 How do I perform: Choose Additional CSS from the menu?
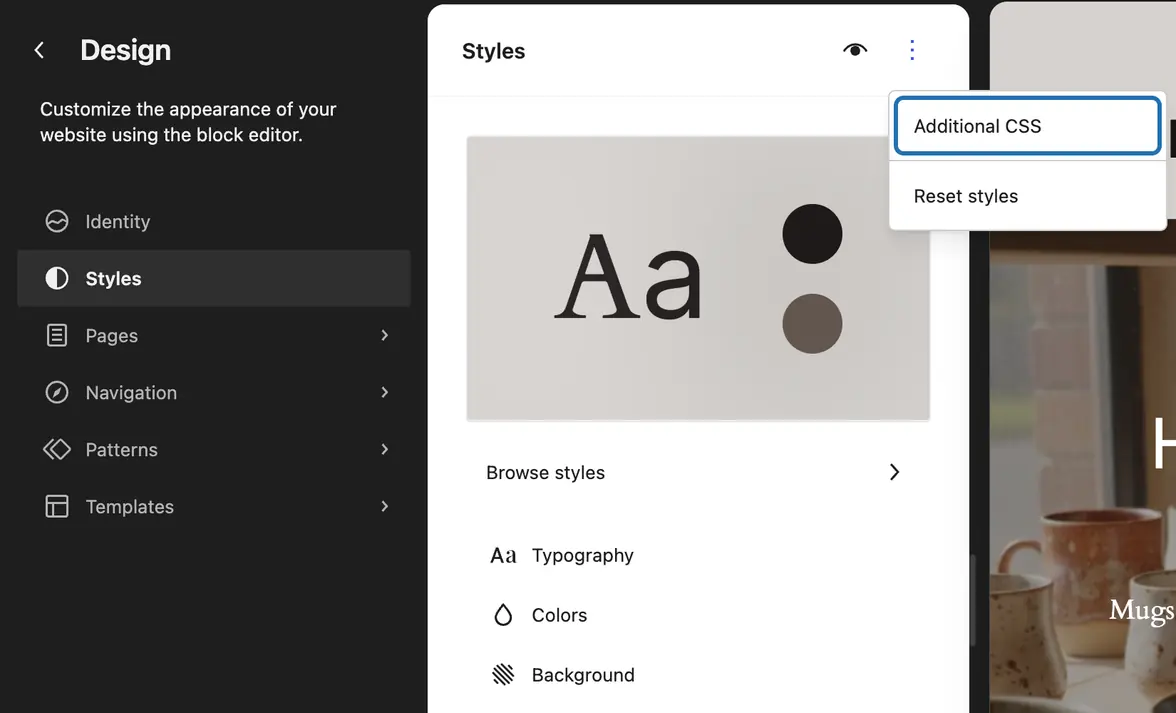tap(1028, 126)
